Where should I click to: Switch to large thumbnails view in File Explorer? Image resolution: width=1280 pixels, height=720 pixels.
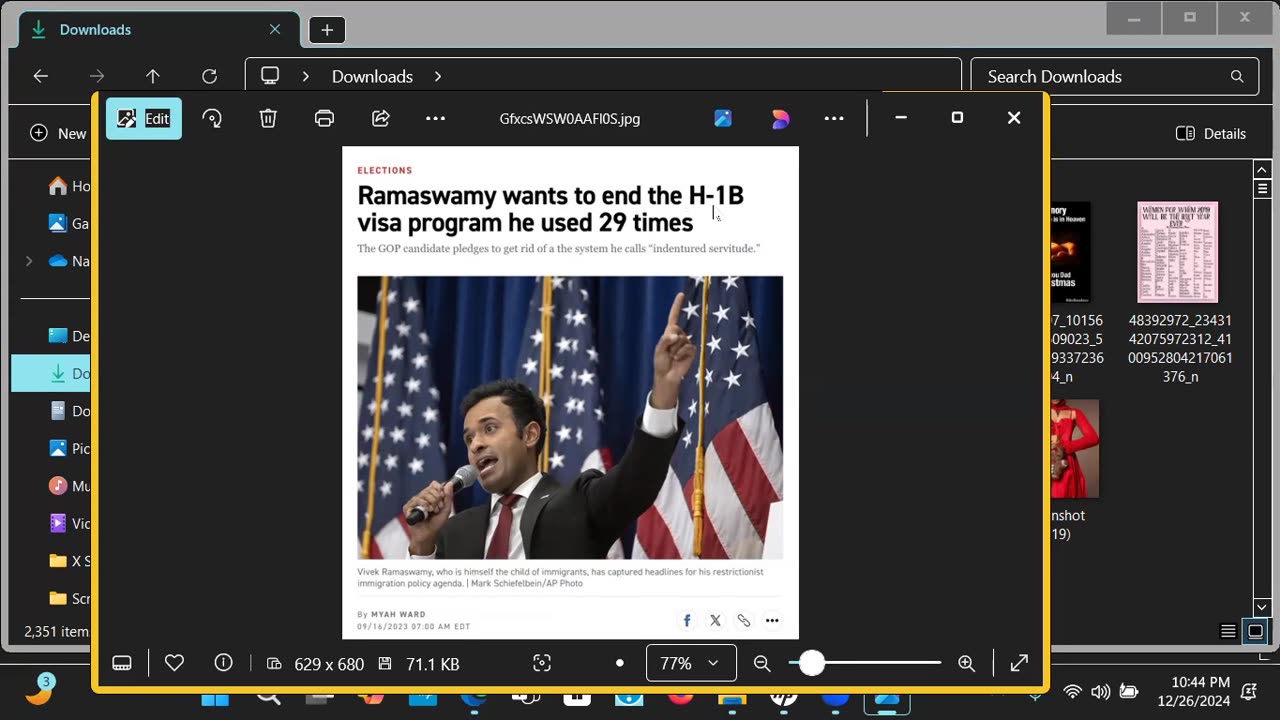[x=1255, y=631]
